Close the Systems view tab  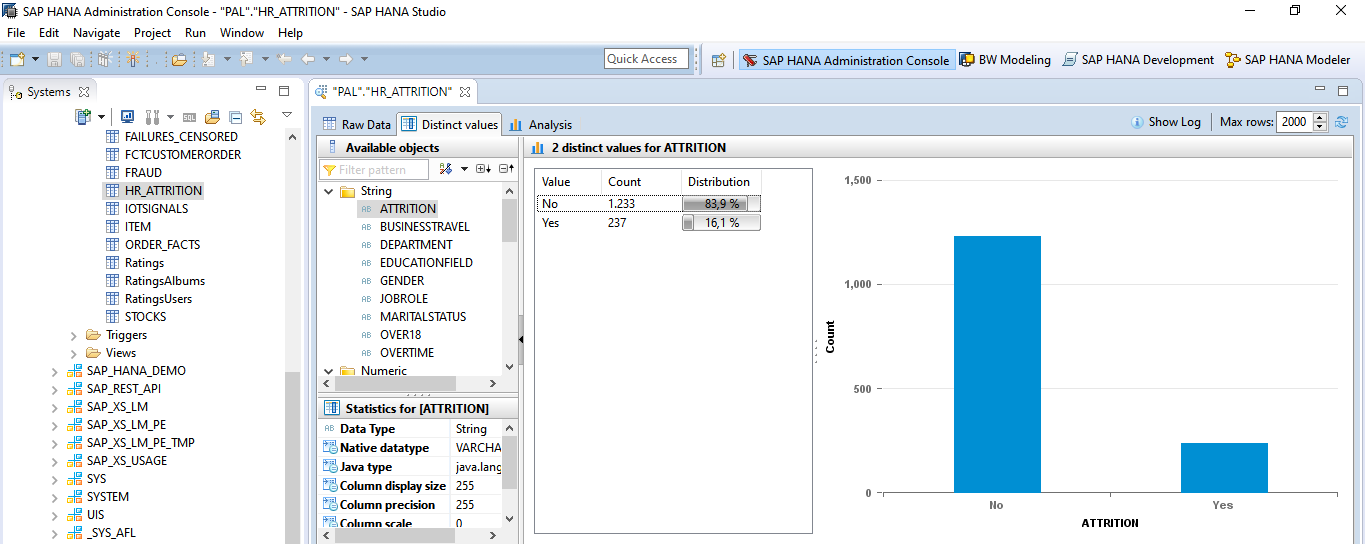(x=84, y=92)
